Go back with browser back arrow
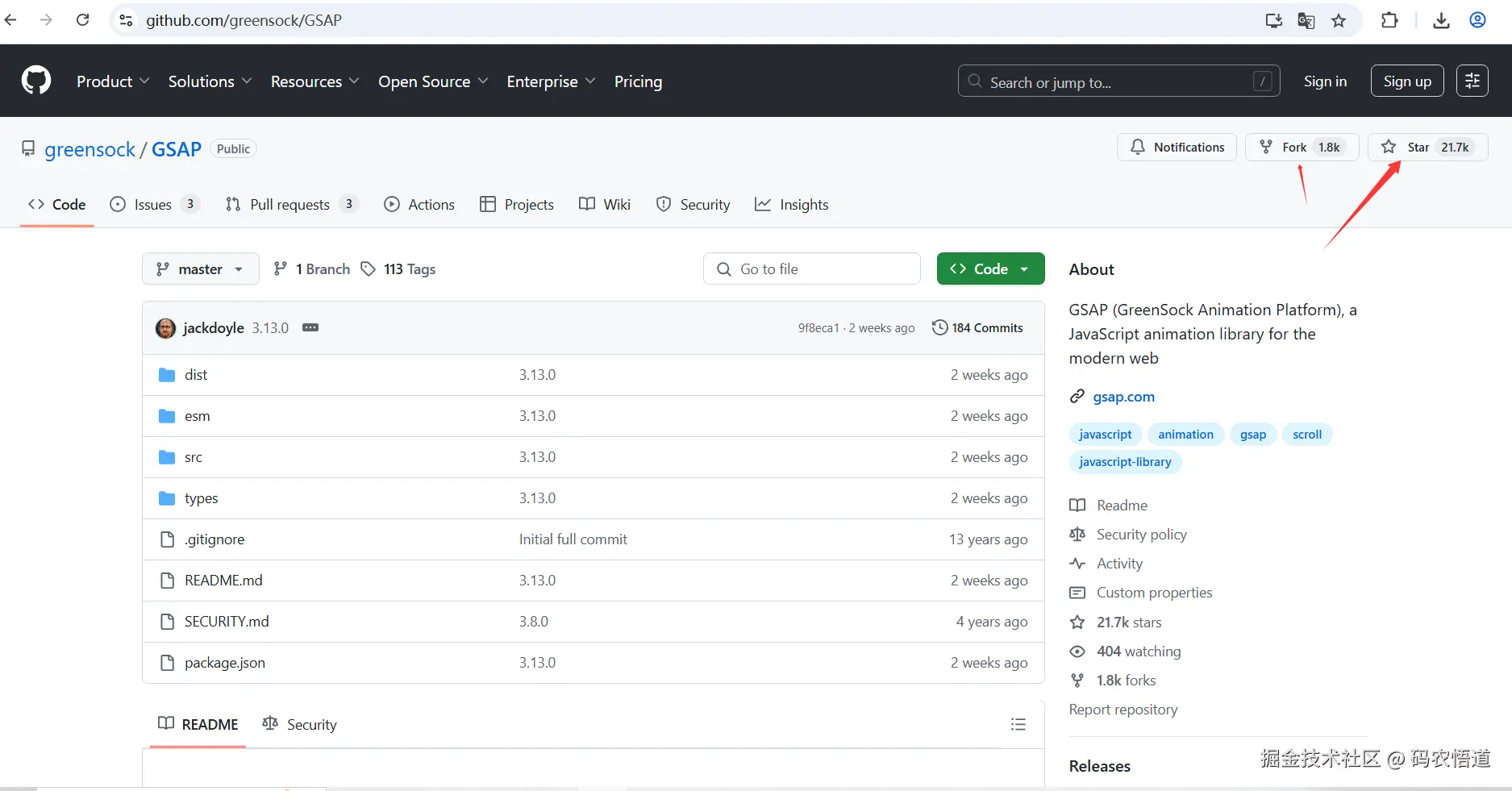 [10, 20]
